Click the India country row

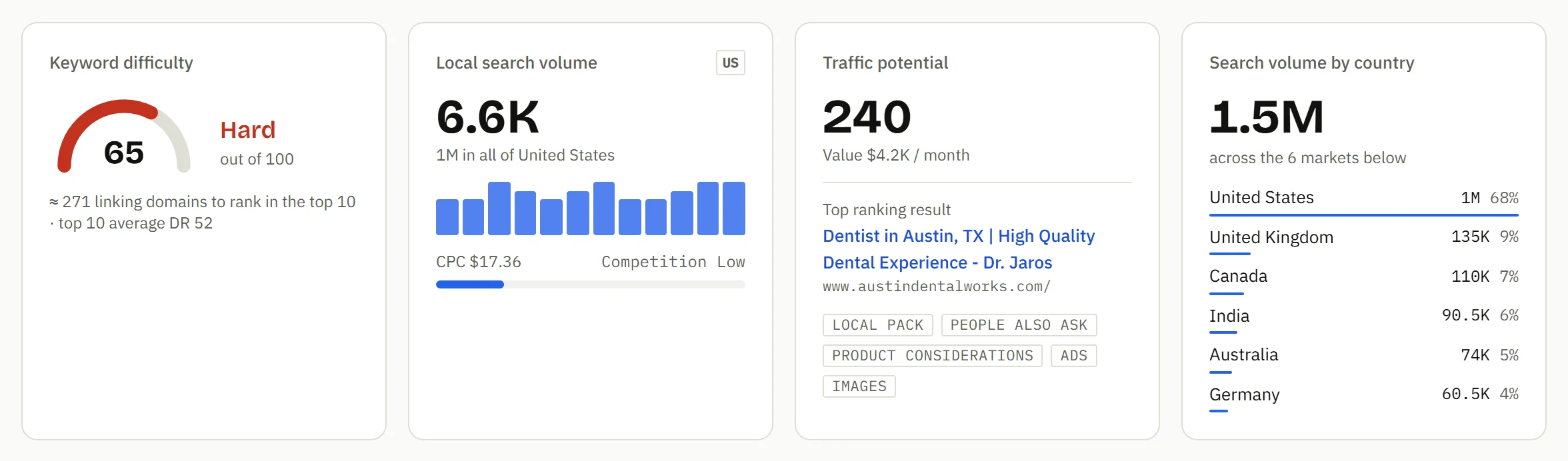1363,320
